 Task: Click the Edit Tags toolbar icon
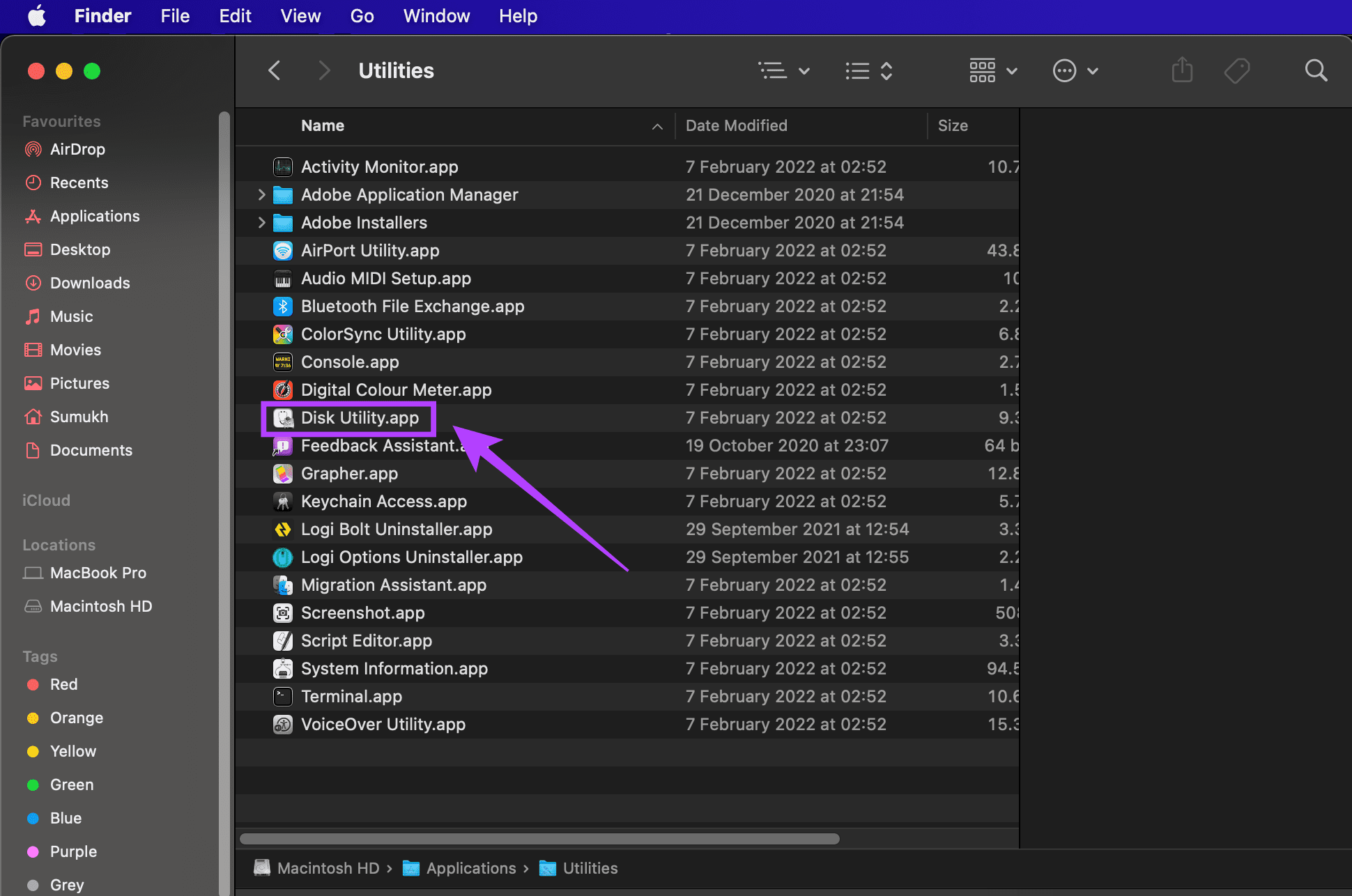[x=1237, y=70]
